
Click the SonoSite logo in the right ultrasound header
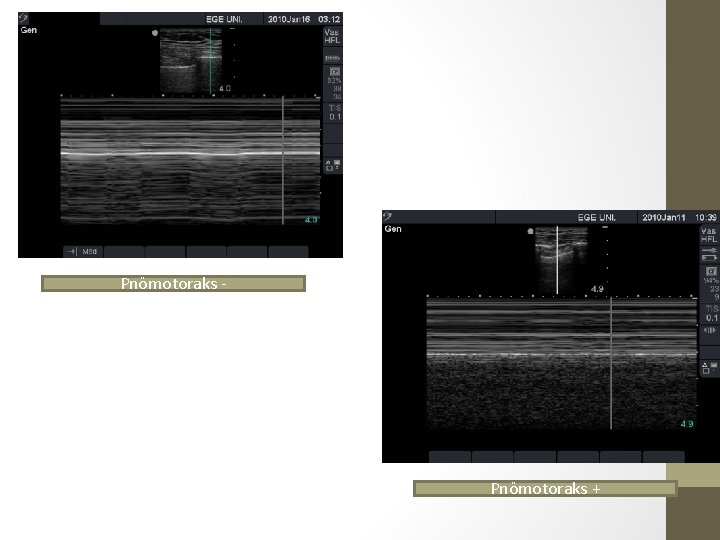click(x=388, y=216)
